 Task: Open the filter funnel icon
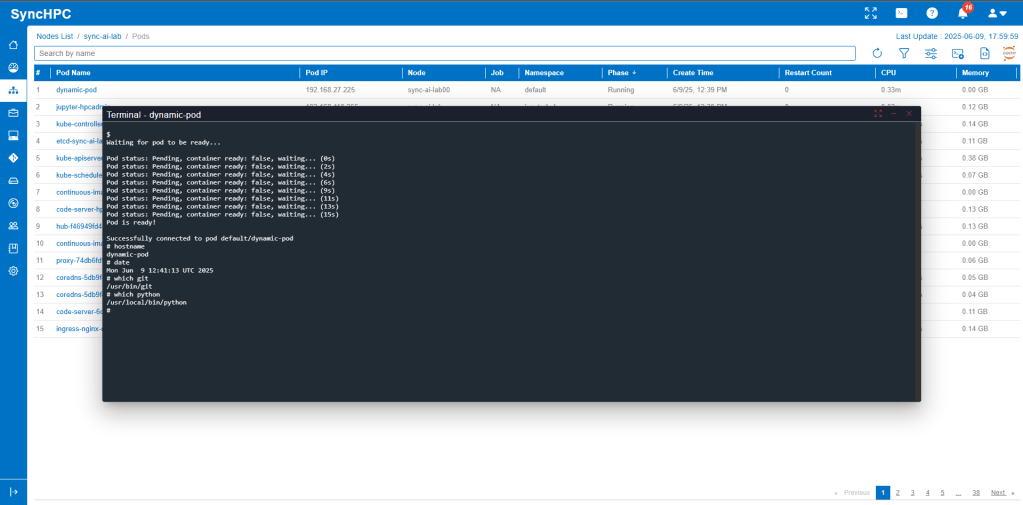click(904, 53)
